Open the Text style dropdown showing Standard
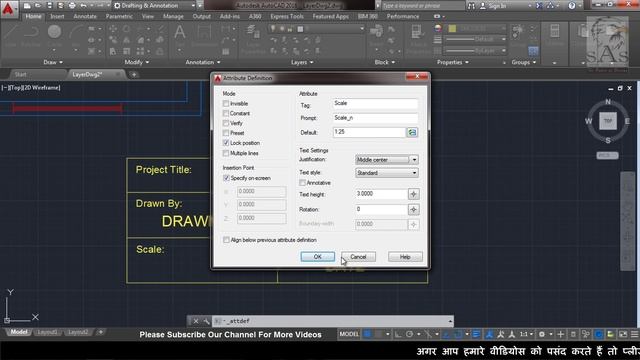 click(387, 173)
